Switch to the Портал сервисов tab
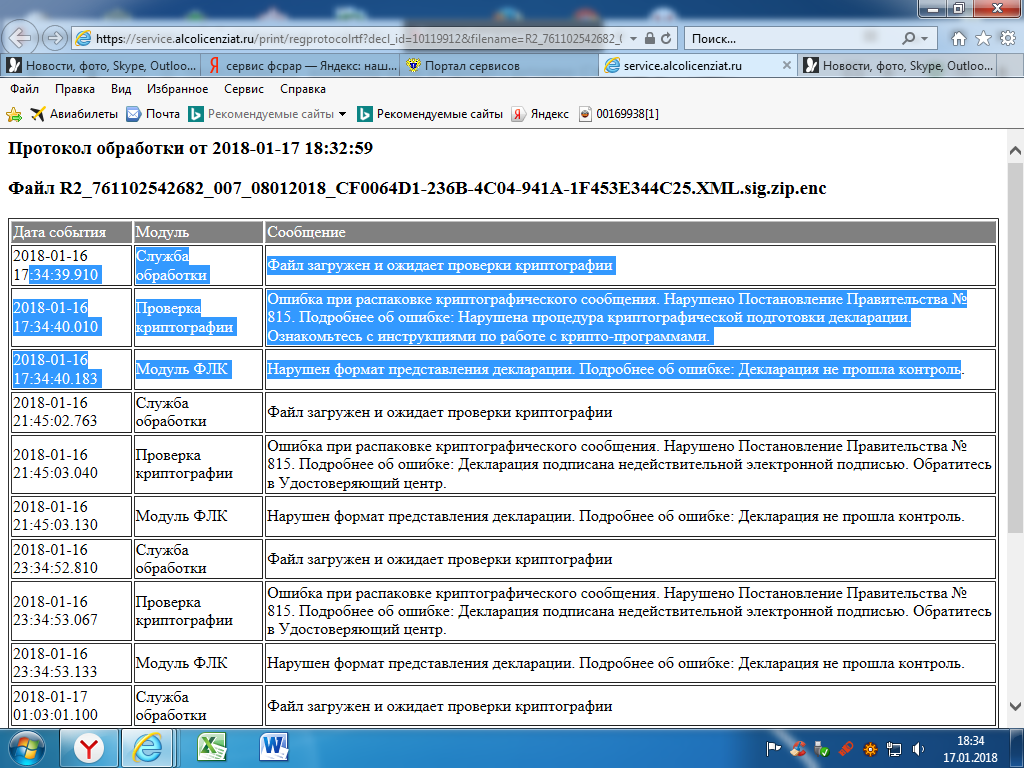Screen dimensions: 1024x768 [472, 65]
